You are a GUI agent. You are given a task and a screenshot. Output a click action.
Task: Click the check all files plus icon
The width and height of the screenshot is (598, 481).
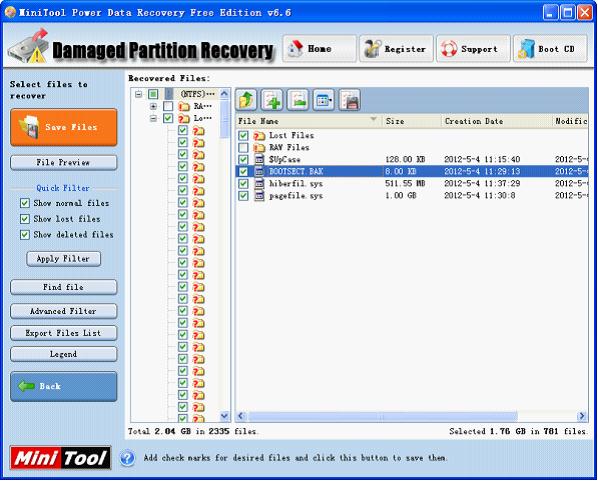272,100
